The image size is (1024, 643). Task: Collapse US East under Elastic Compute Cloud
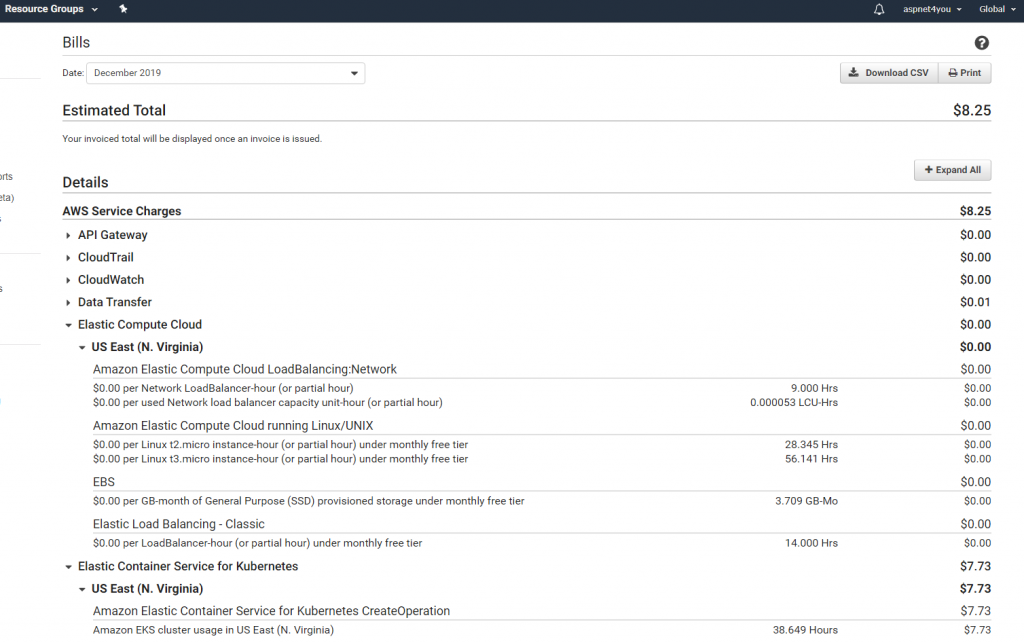pos(82,347)
